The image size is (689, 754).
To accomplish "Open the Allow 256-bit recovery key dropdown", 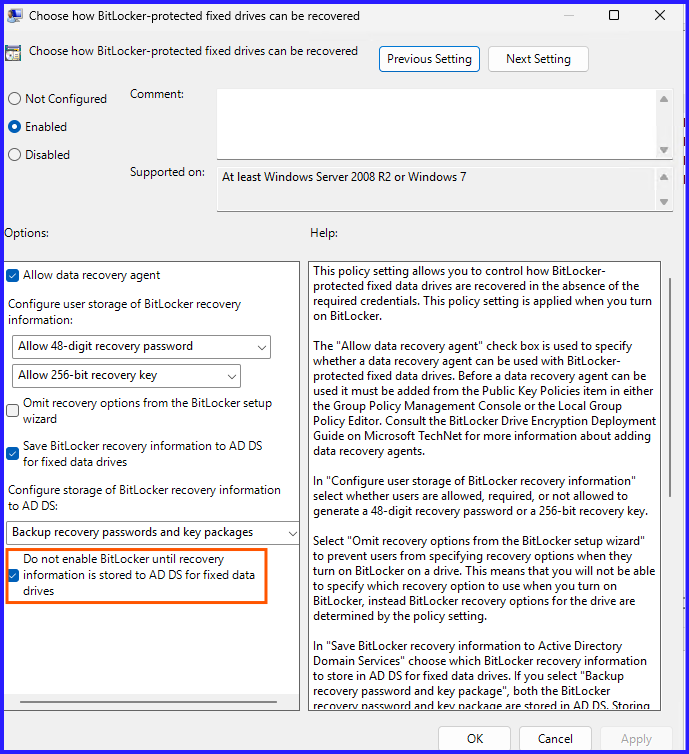I will [x=127, y=376].
